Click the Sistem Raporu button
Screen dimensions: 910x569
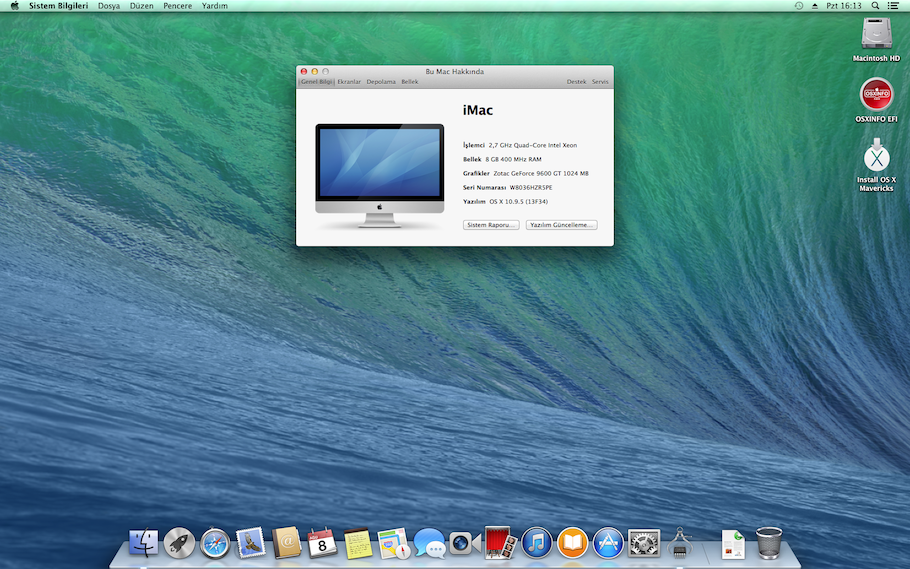tap(491, 225)
